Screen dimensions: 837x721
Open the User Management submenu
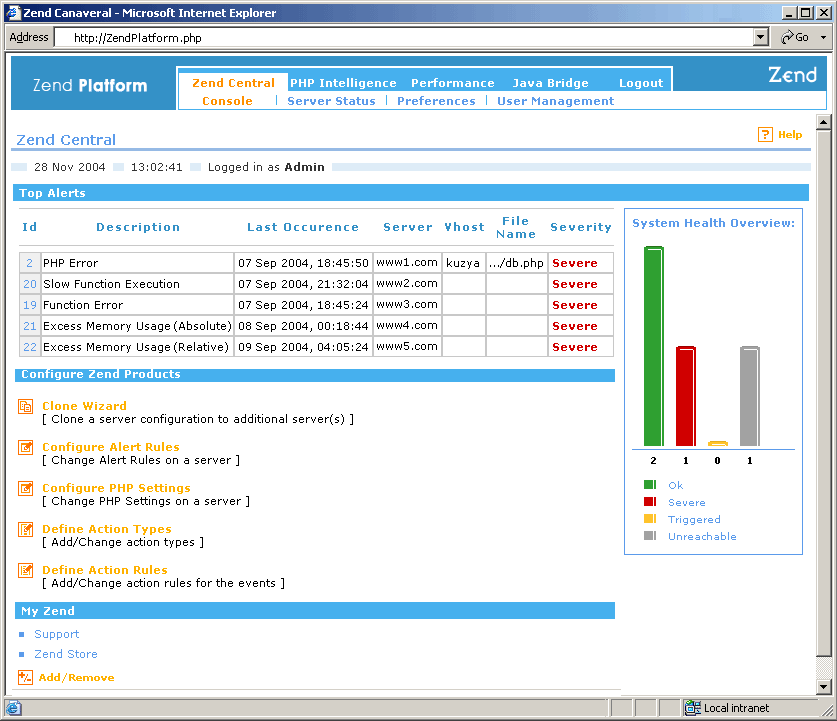pos(555,101)
